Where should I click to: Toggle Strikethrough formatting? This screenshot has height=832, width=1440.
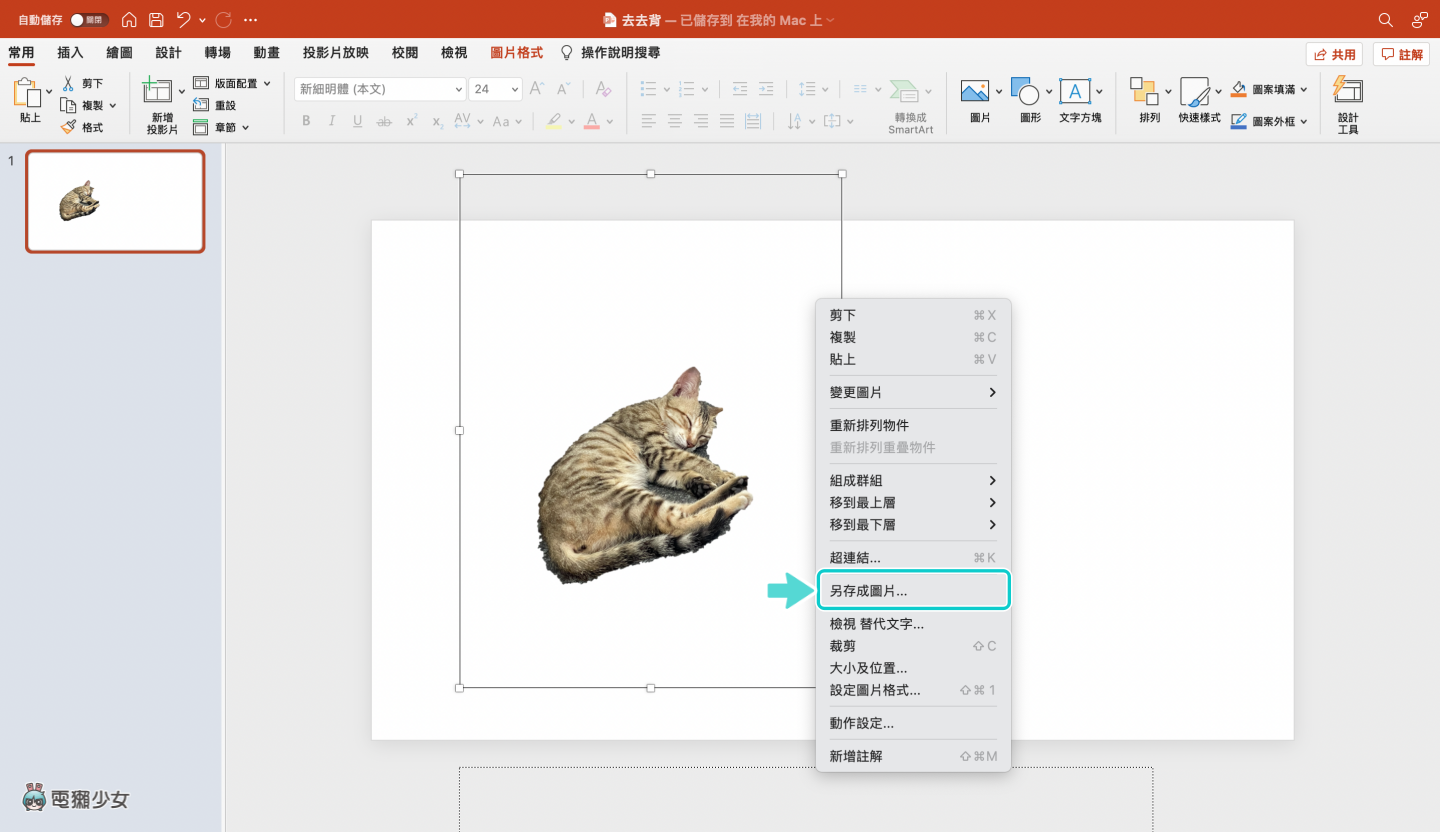click(384, 121)
